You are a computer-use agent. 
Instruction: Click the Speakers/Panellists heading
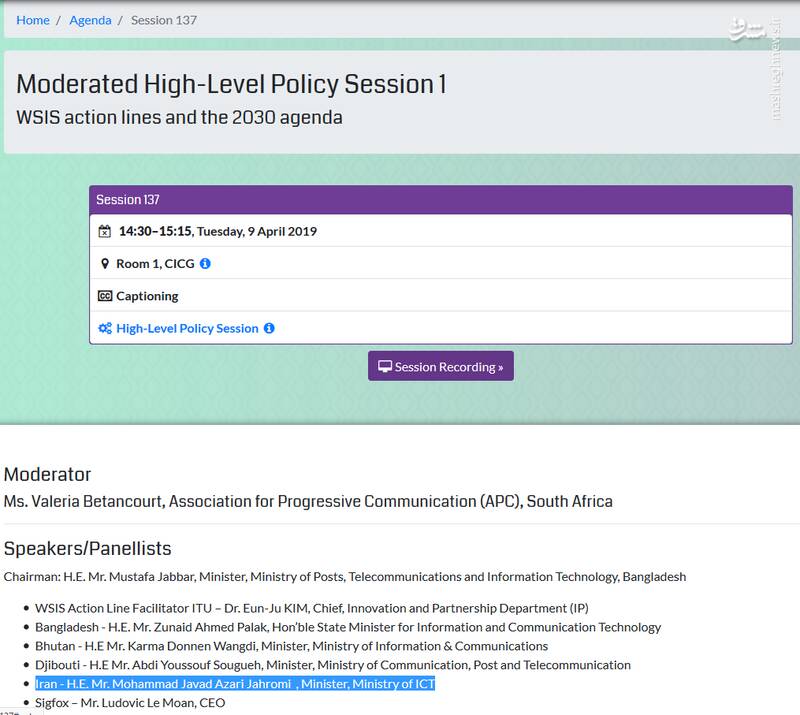[87, 549]
